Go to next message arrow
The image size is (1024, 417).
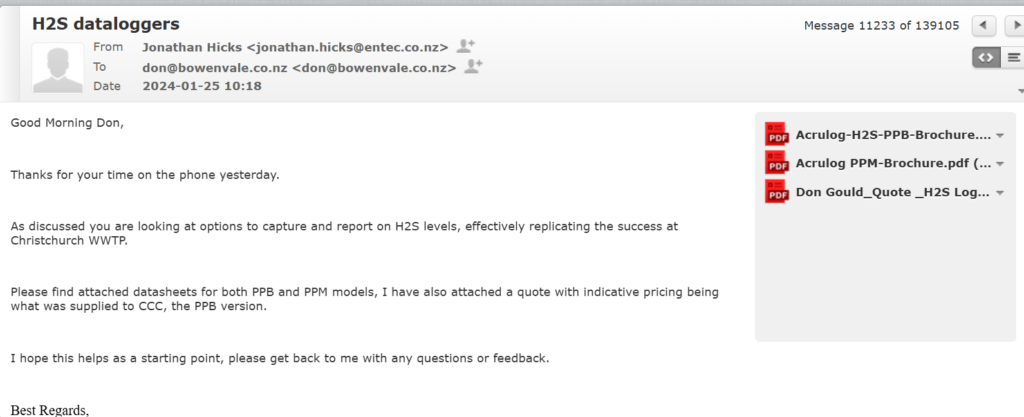[x=1015, y=26]
